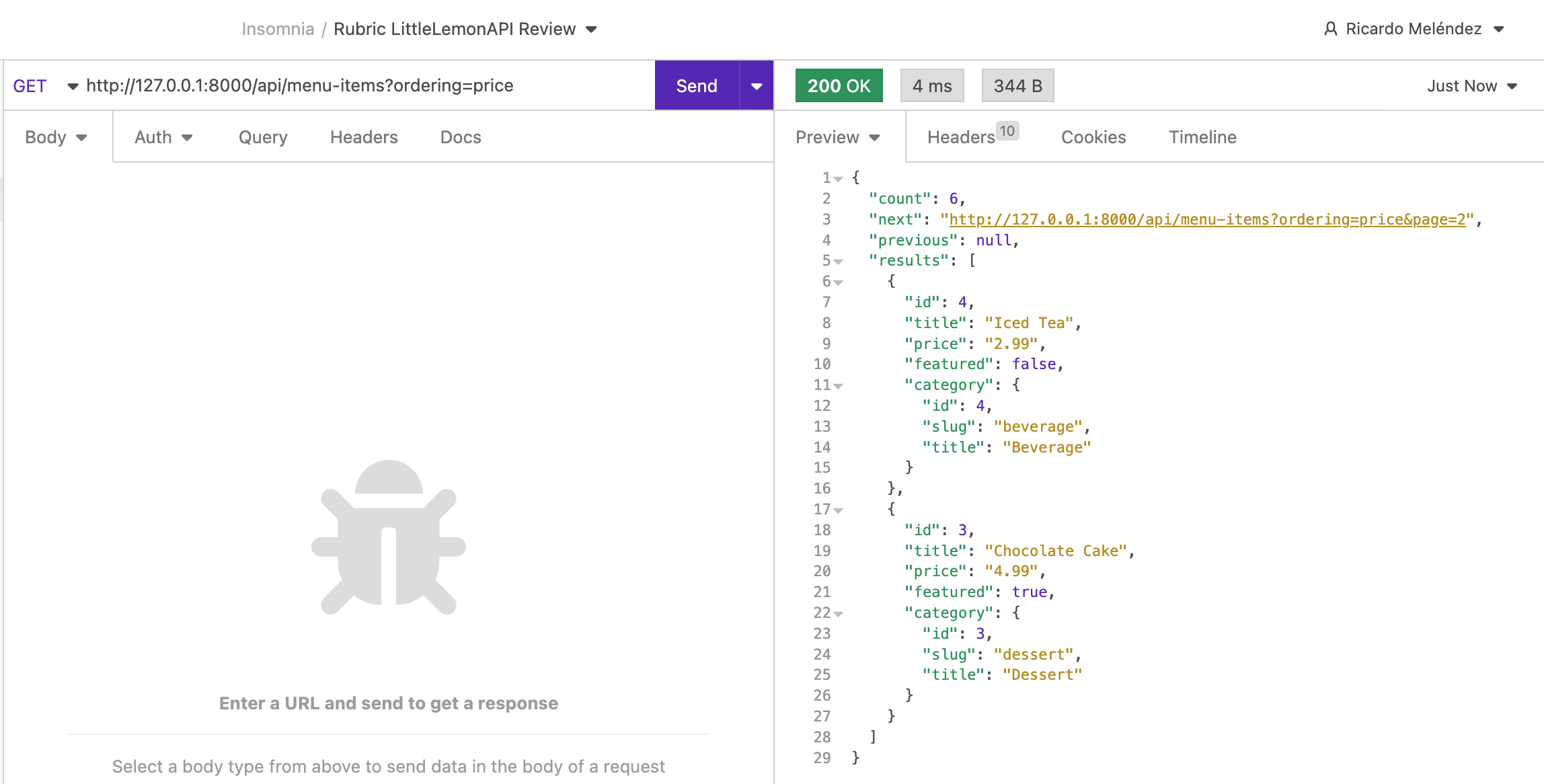1544x784 pixels.
Task: Open the Just Now history dropdown
Action: pyautogui.click(x=1471, y=86)
